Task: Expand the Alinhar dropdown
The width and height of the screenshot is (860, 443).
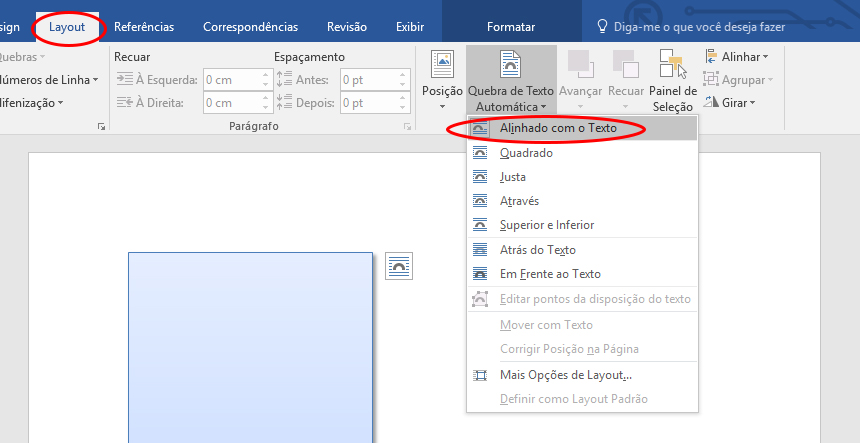Action: click(x=737, y=56)
